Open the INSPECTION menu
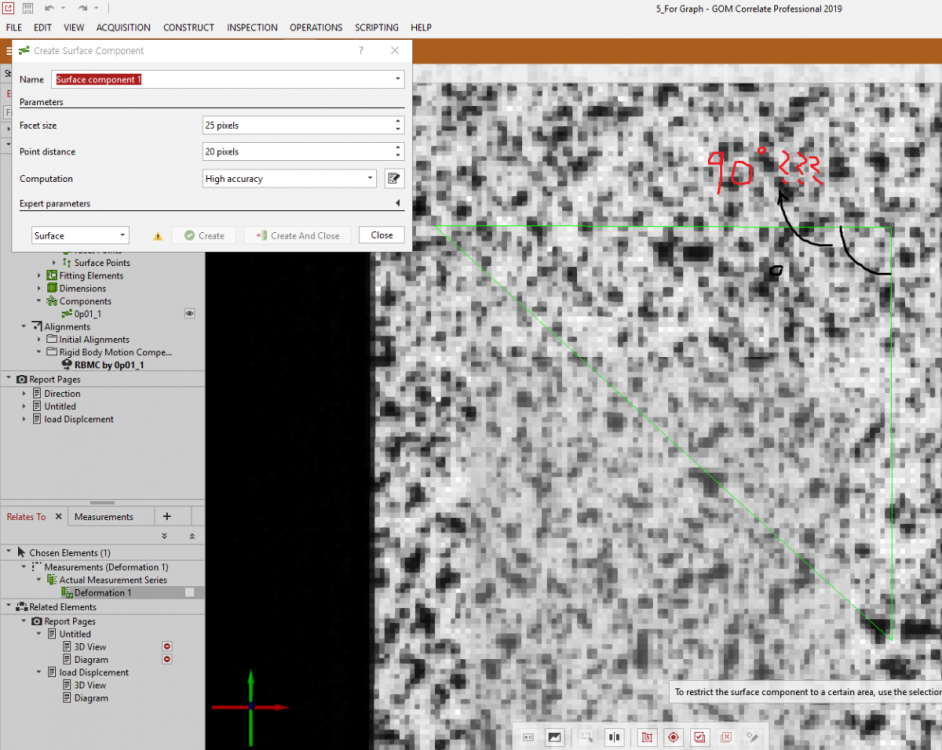The width and height of the screenshot is (942, 750). pos(252,27)
